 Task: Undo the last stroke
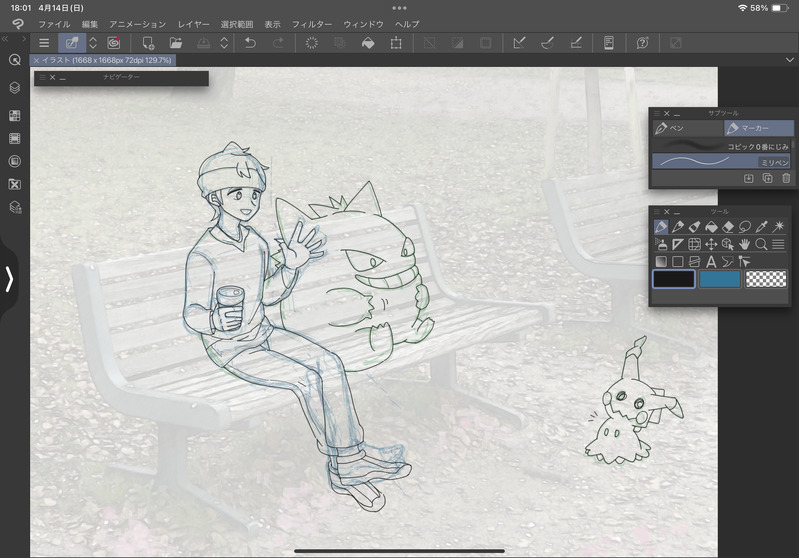click(x=250, y=43)
